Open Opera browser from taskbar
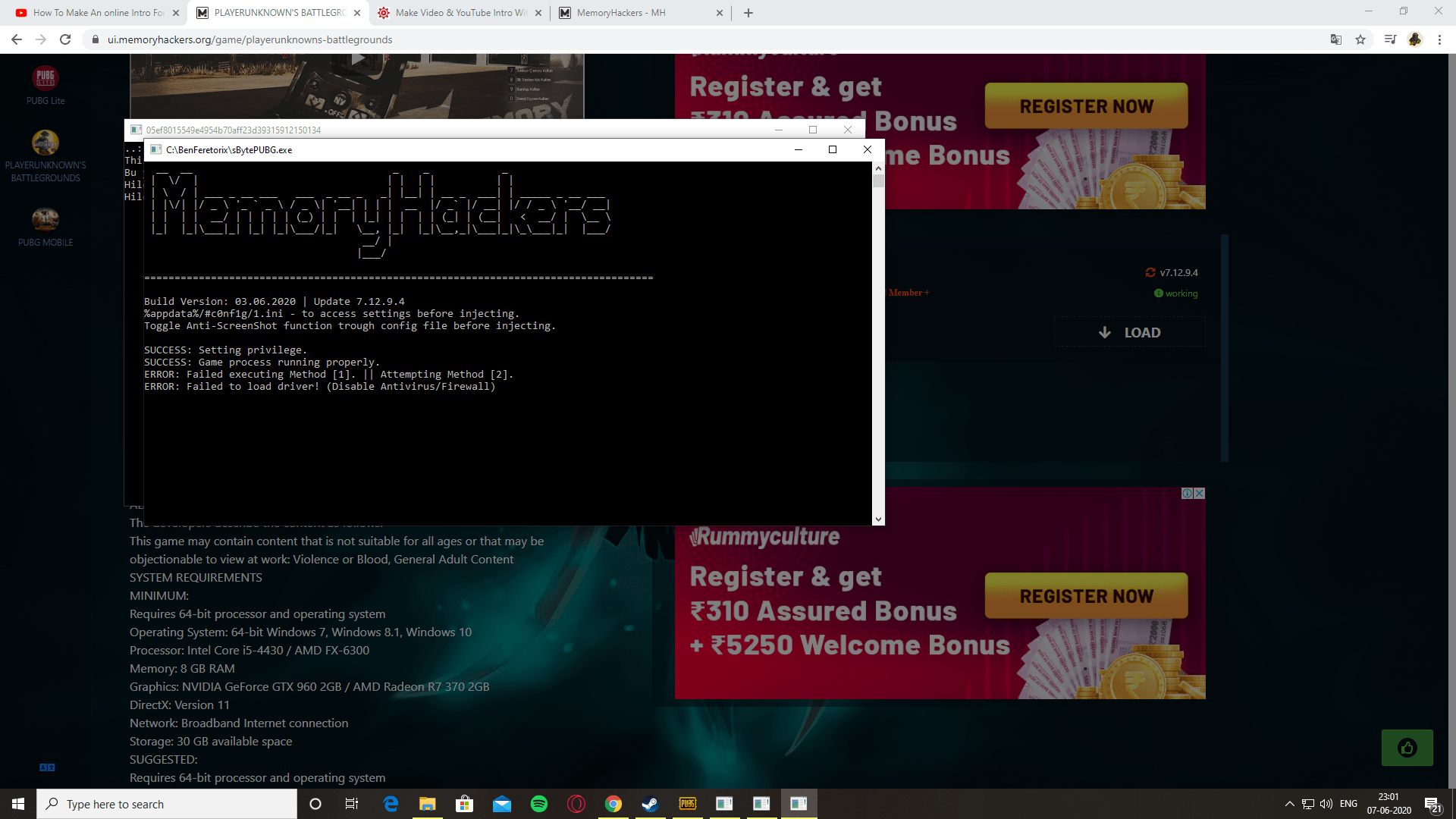Image resolution: width=1456 pixels, height=819 pixels. pyautogui.click(x=576, y=804)
